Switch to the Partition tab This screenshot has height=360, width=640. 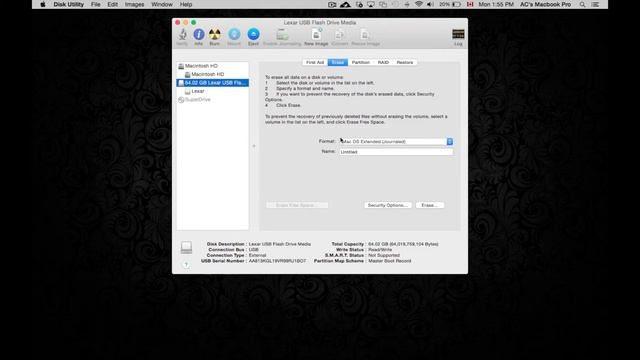[360, 62]
